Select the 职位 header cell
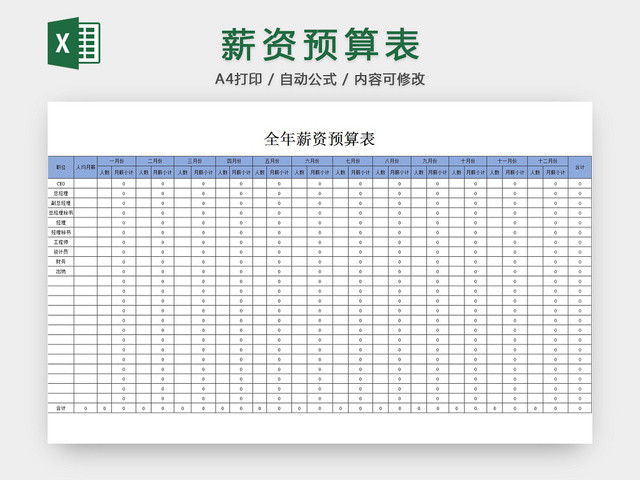 pyautogui.click(x=61, y=167)
